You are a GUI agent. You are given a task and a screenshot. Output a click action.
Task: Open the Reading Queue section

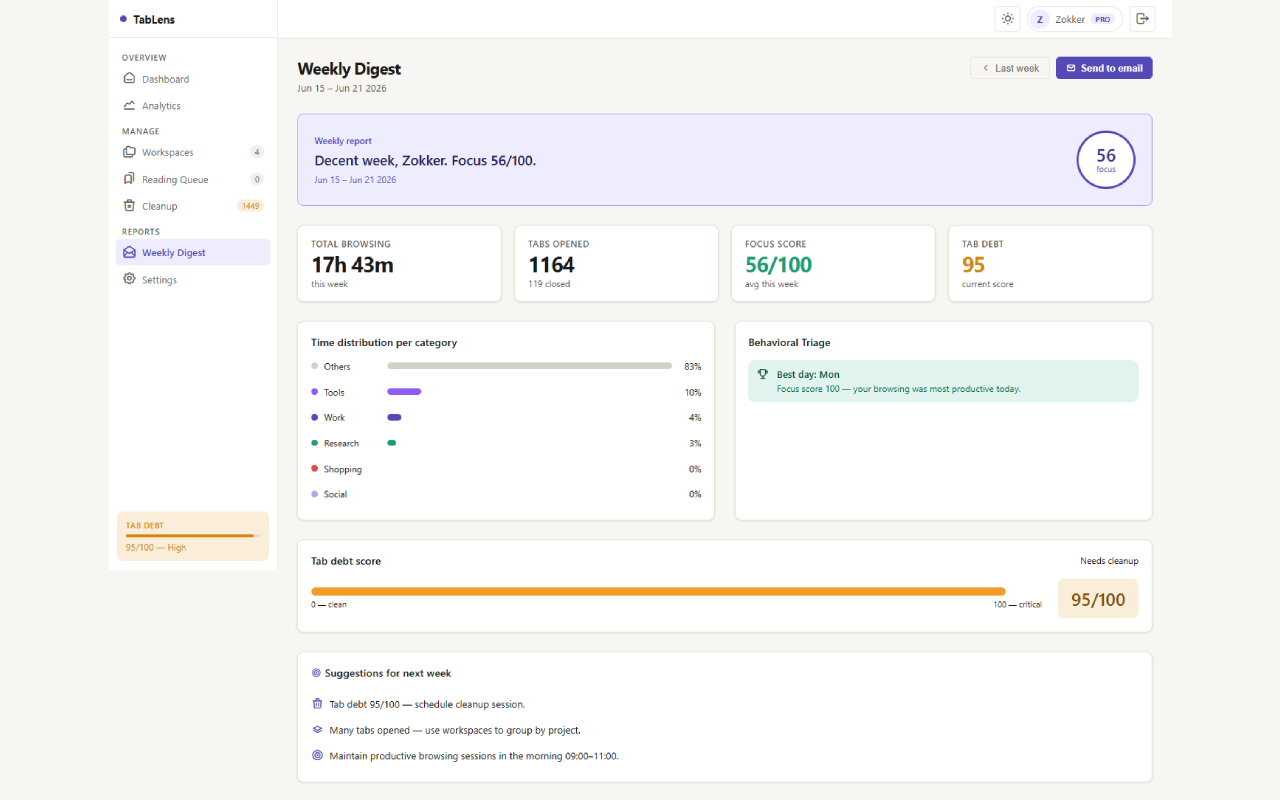pyautogui.click(x=193, y=179)
